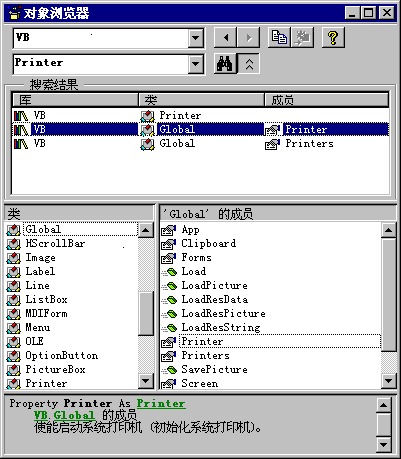
Task: Toggle search results with the double chevron button
Action: pyautogui.click(x=249, y=64)
